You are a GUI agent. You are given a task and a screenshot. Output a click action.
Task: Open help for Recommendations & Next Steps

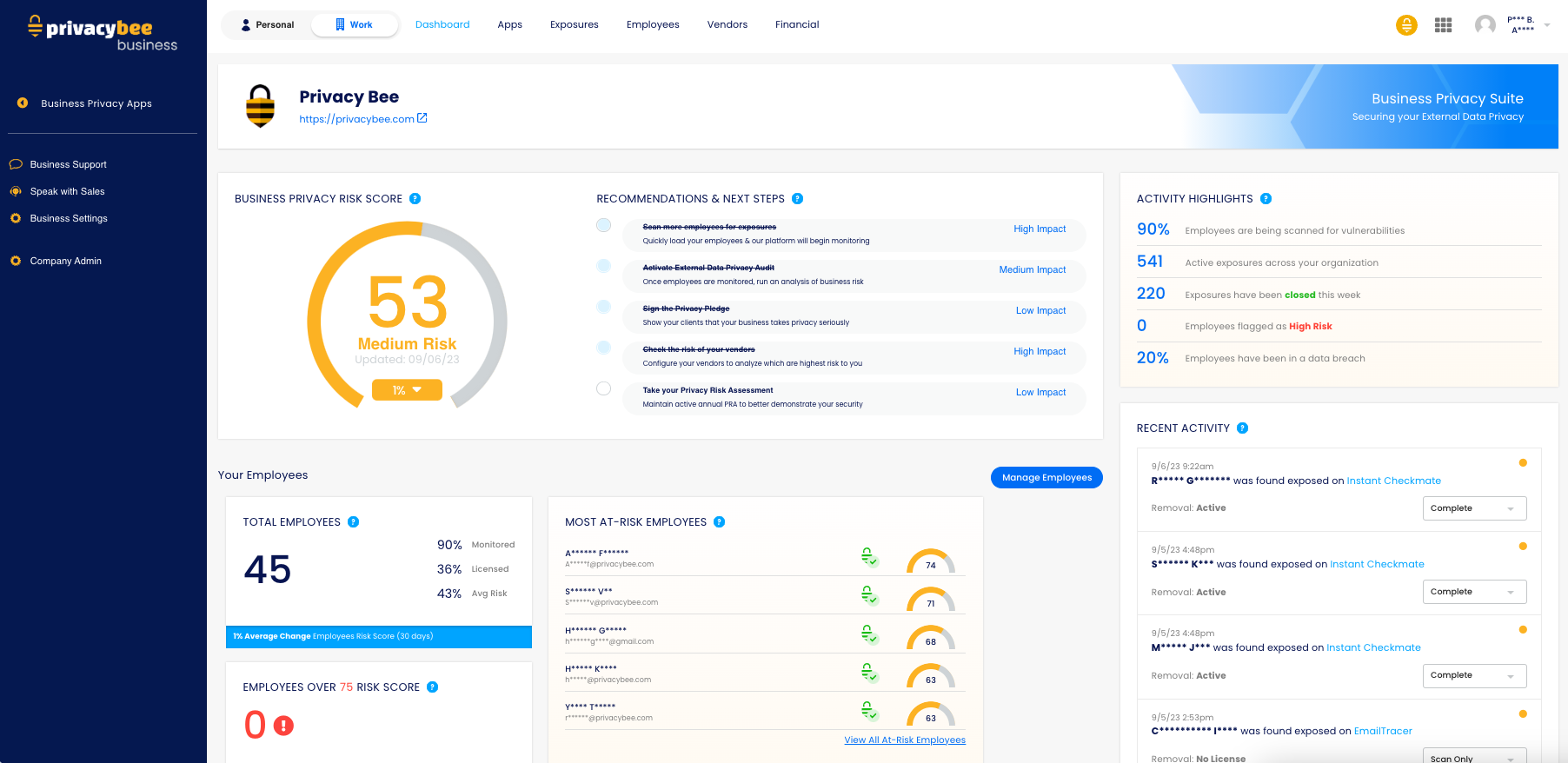(x=798, y=199)
